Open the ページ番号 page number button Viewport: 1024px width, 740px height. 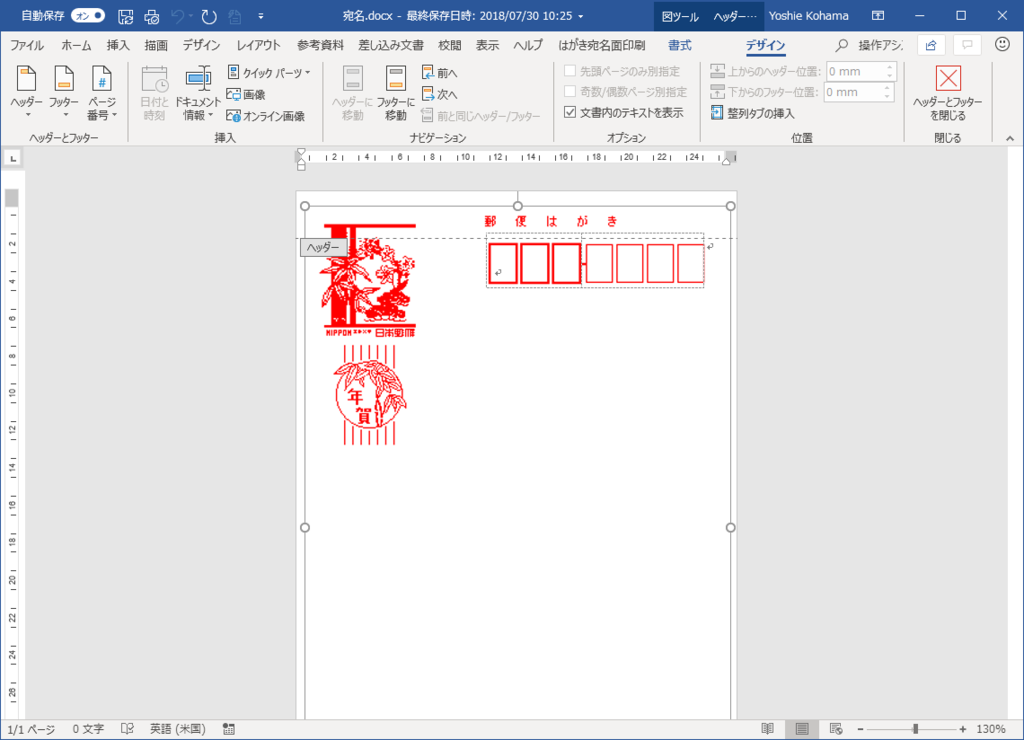[x=102, y=92]
